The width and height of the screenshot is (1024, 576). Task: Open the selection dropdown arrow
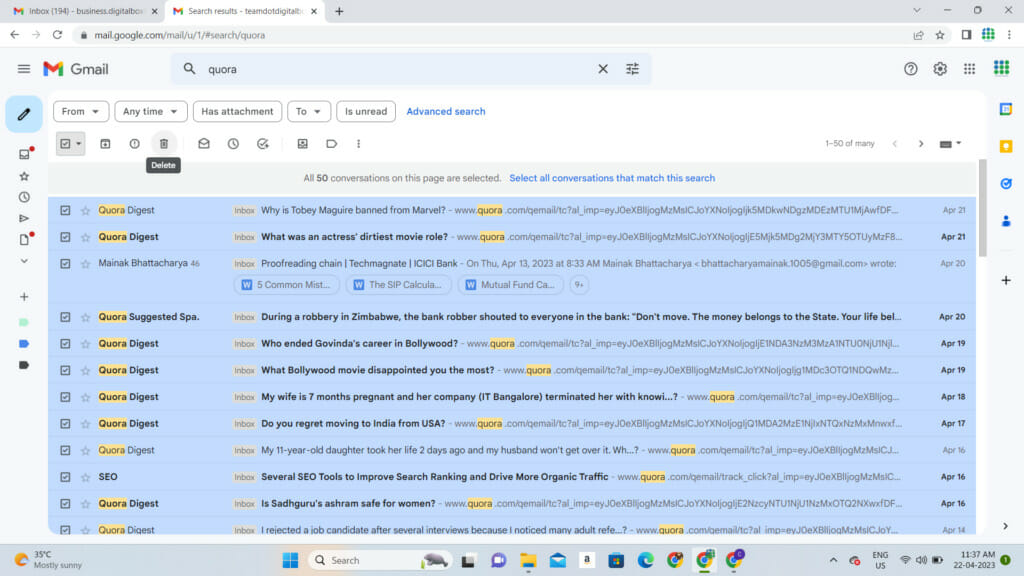[x=79, y=143]
